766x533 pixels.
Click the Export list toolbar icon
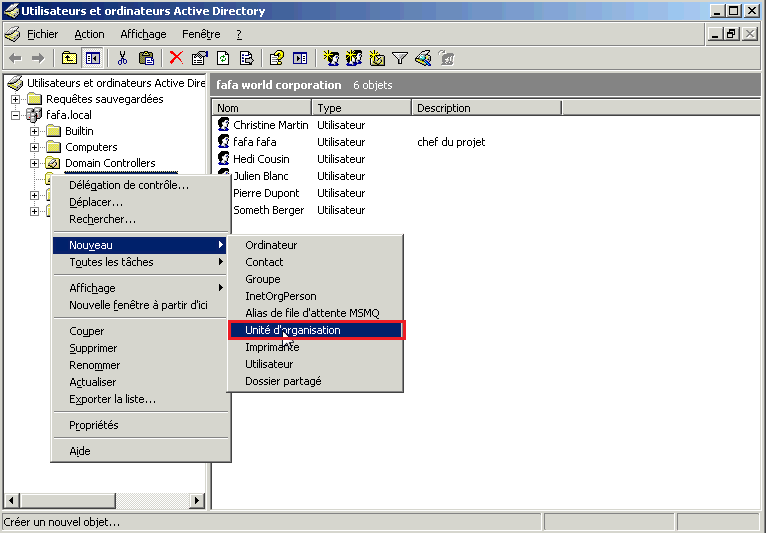(x=247, y=59)
